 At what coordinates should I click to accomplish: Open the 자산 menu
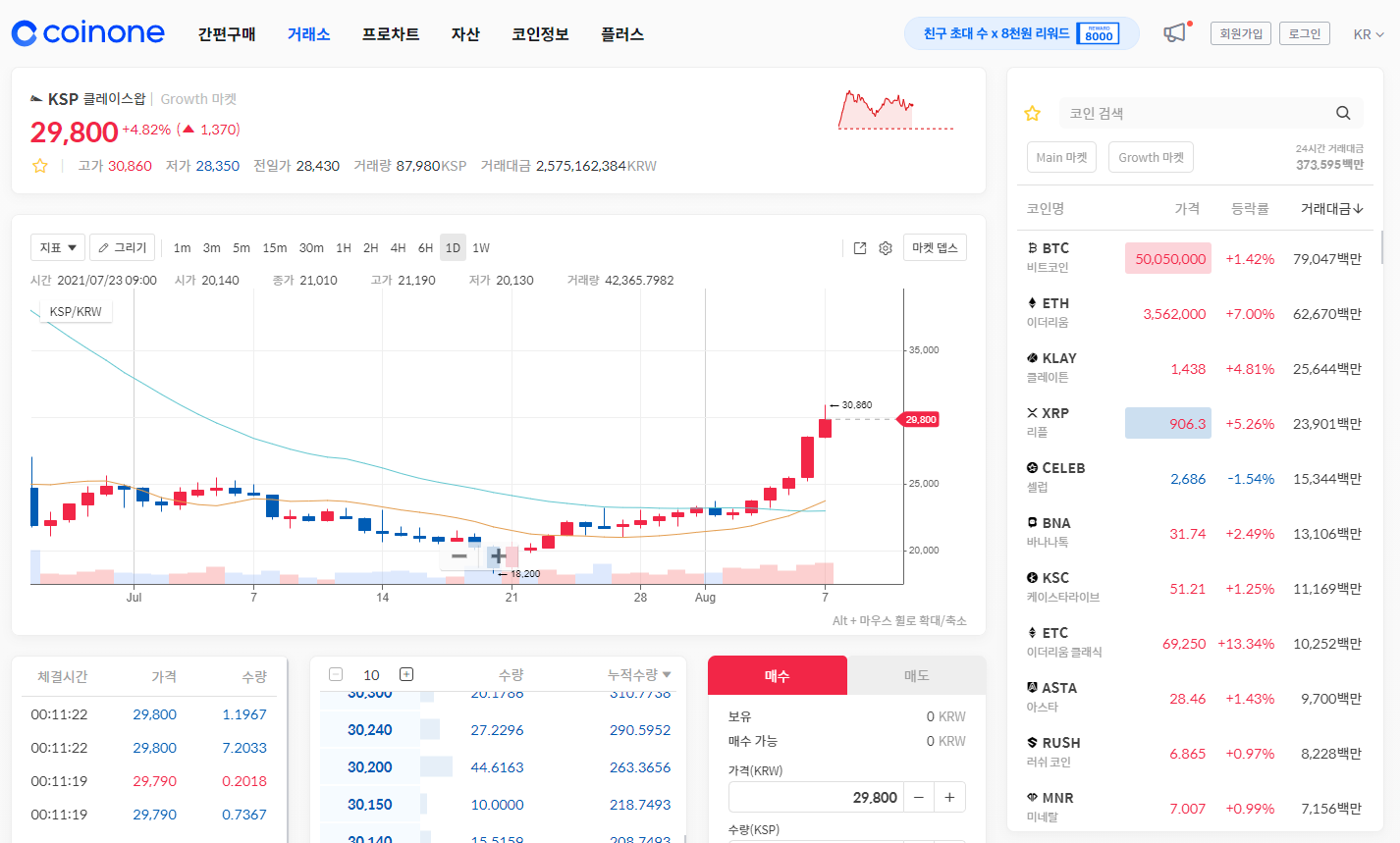(x=465, y=34)
